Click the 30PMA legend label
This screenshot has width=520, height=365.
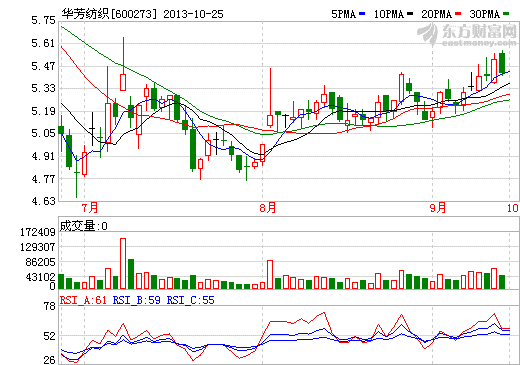click(484, 14)
